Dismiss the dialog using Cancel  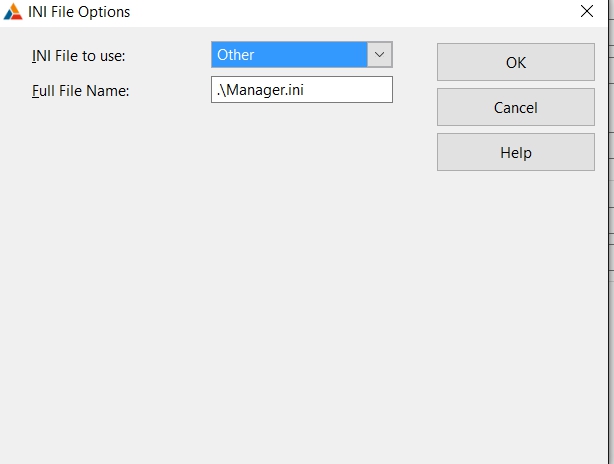pos(515,108)
